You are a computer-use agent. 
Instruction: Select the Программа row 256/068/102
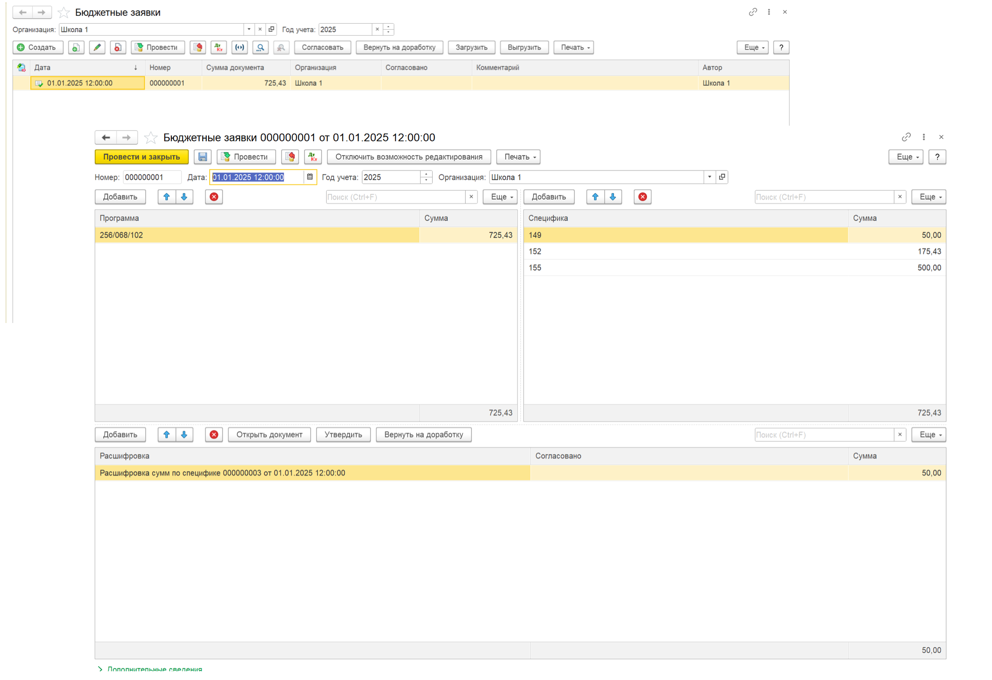306,235
